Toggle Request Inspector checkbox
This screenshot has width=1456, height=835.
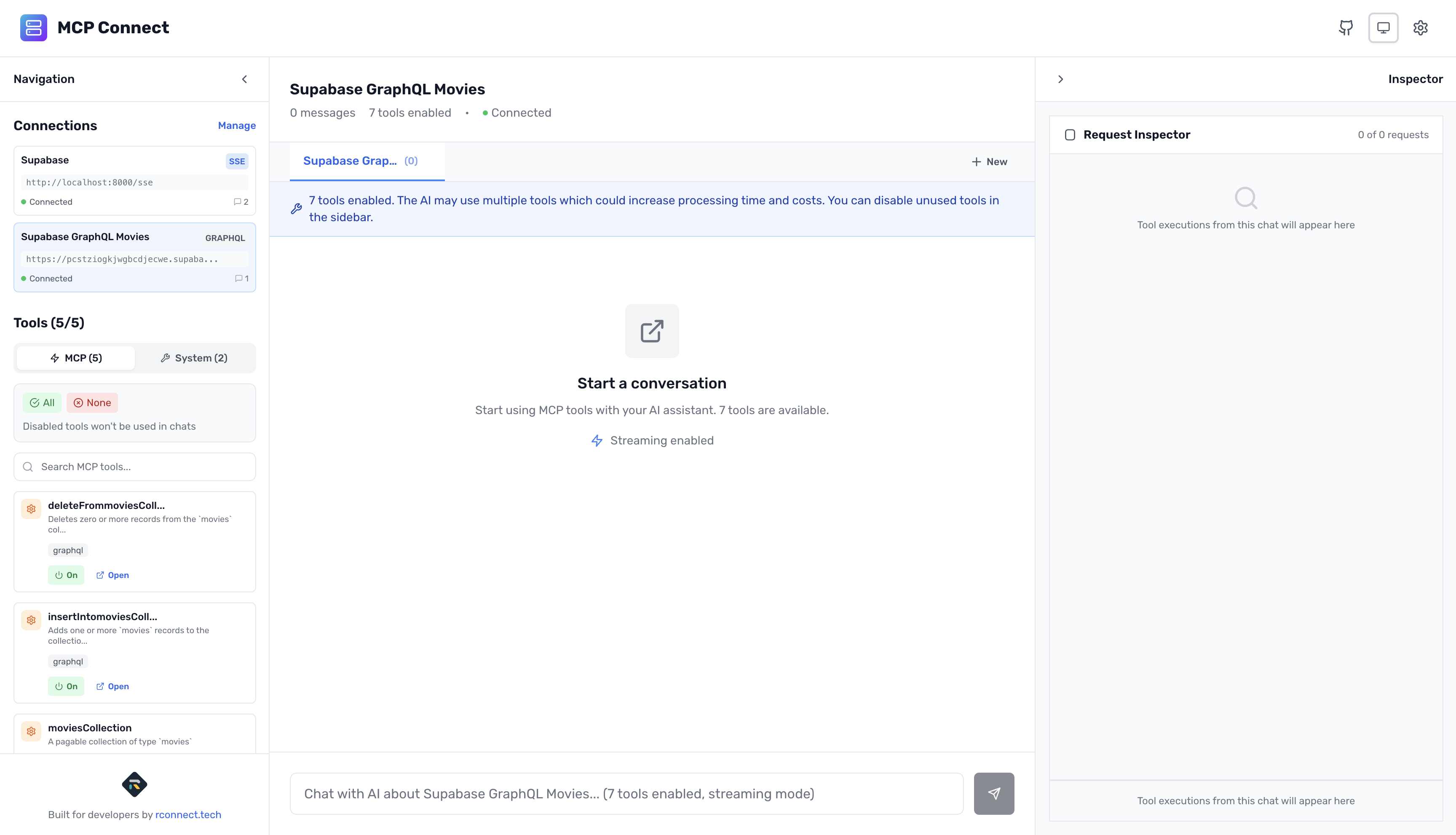(1071, 134)
